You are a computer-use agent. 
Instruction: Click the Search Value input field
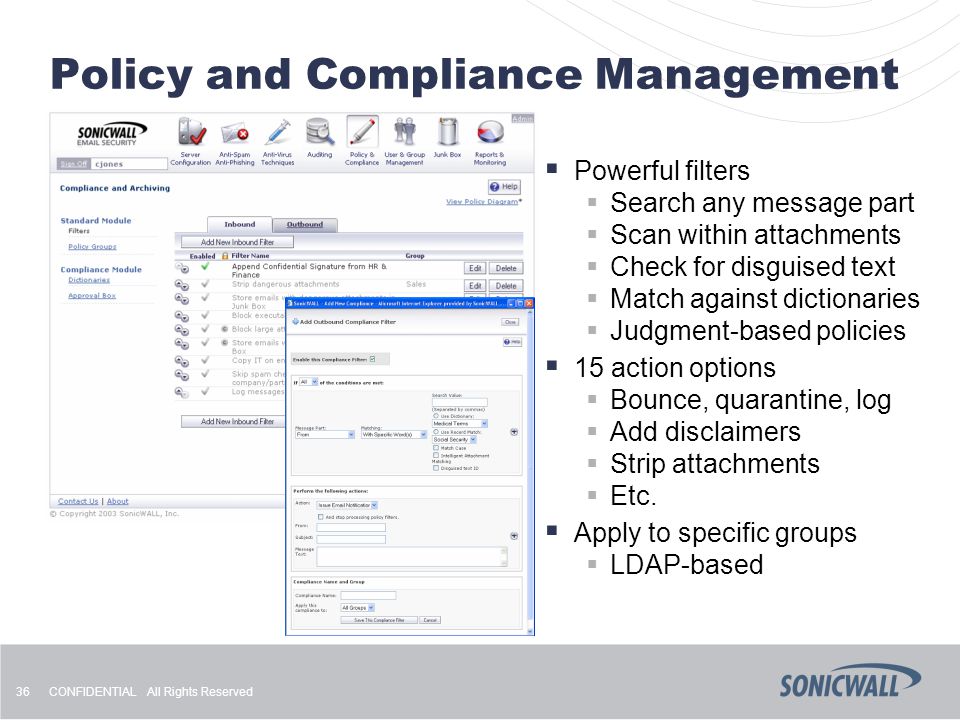(x=460, y=402)
